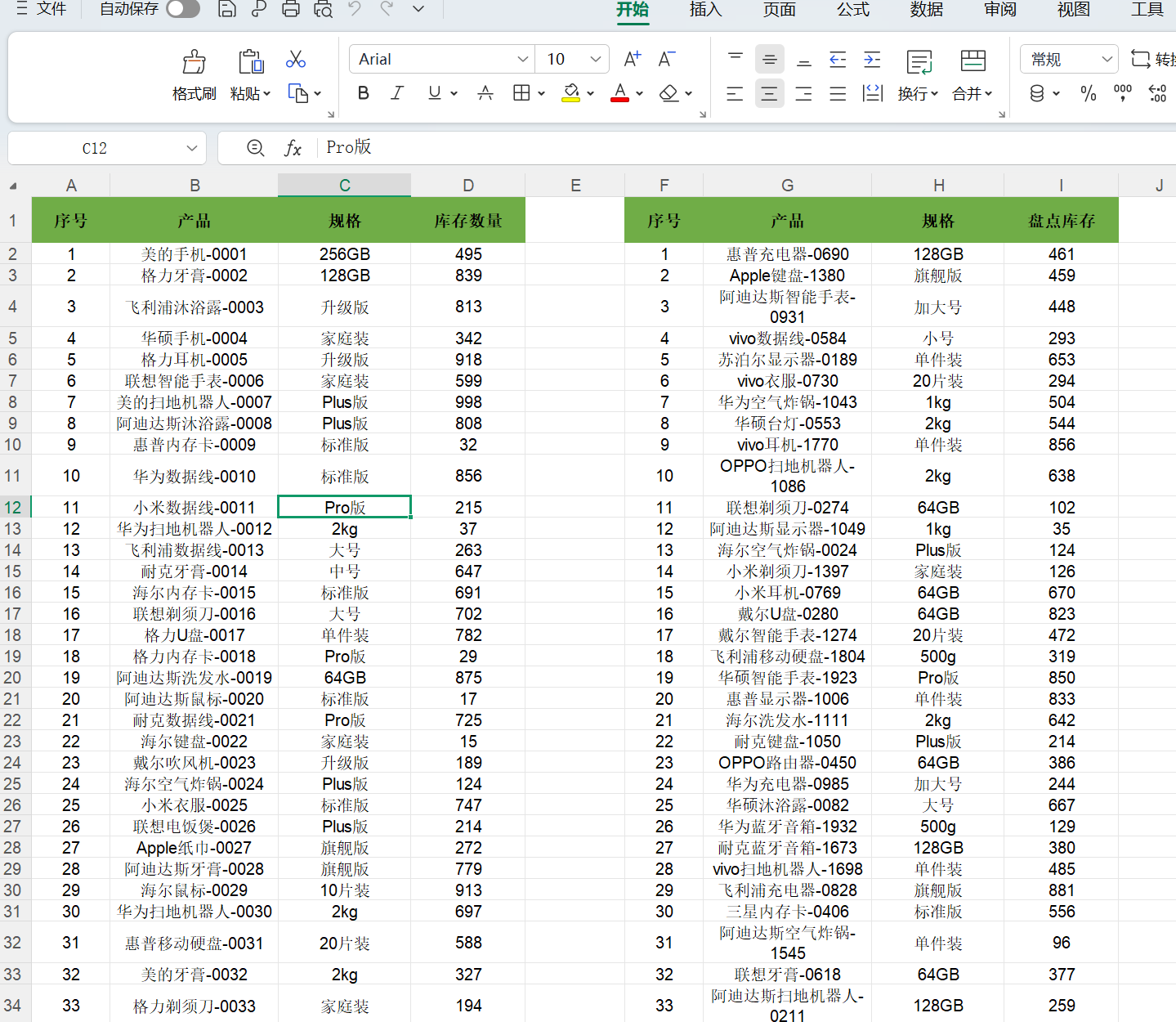Click the eraser clear icon
Screen dimensions: 1176x1022
tap(669, 93)
